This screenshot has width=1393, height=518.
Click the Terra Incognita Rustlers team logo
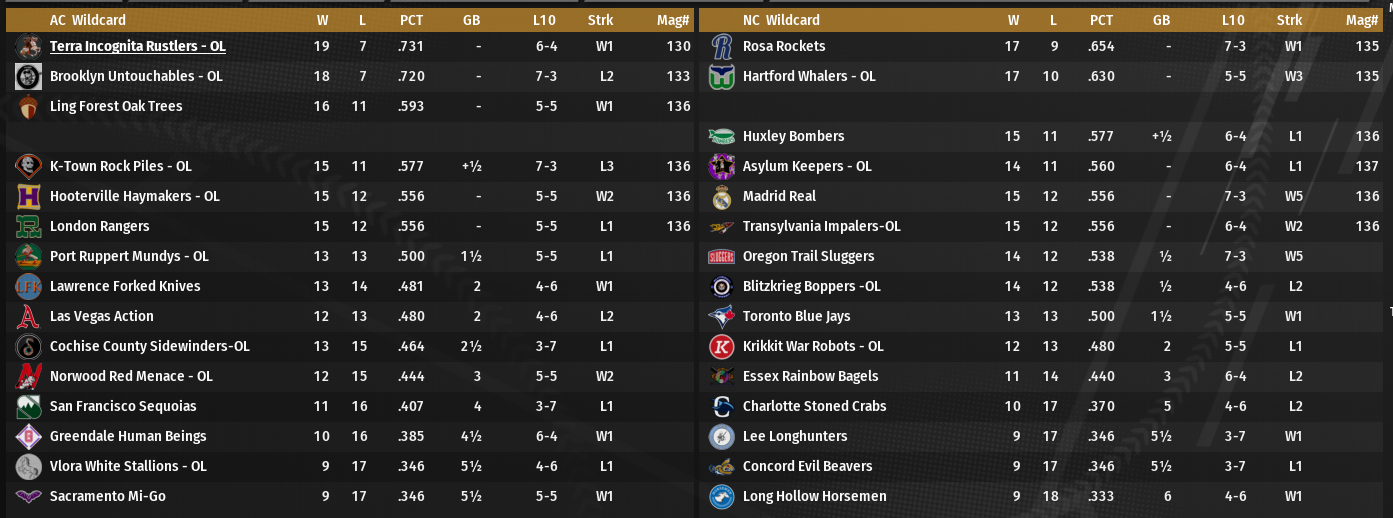click(28, 46)
